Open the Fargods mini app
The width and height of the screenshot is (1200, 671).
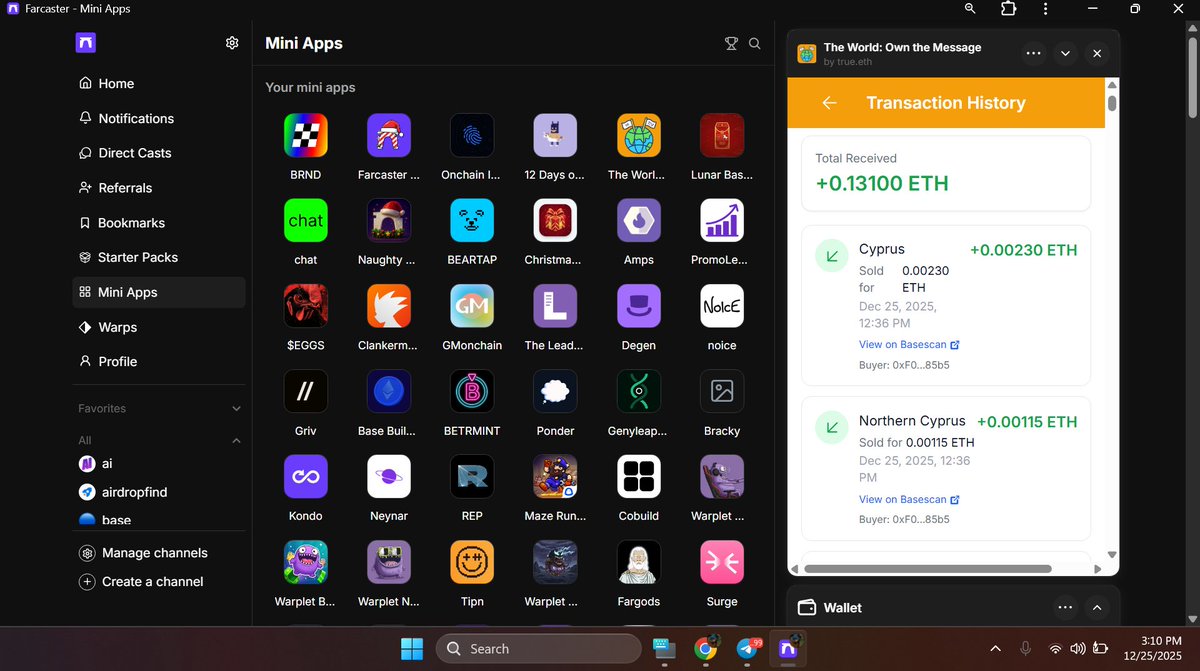(638, 563)
